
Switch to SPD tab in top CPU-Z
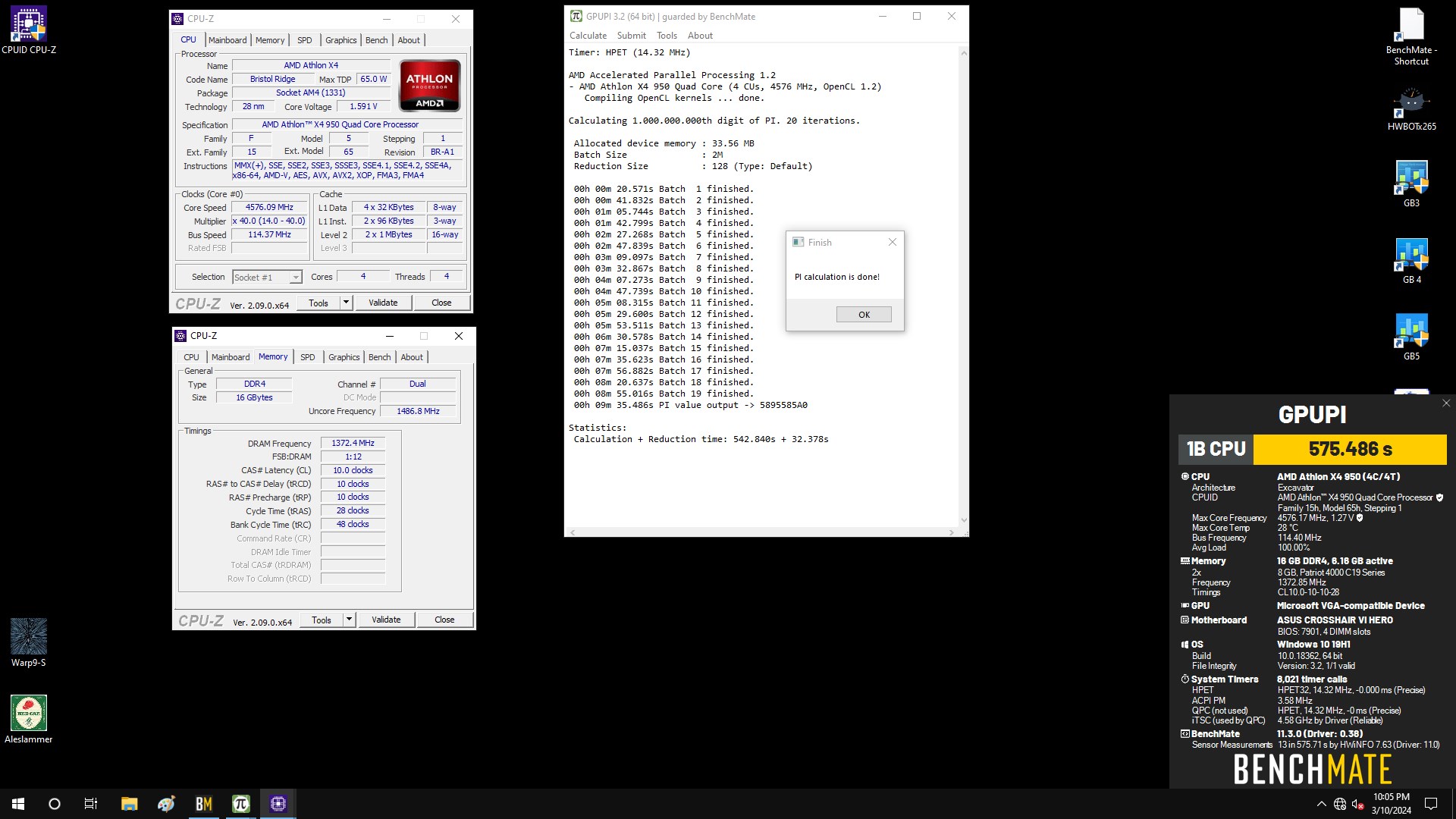305,40
